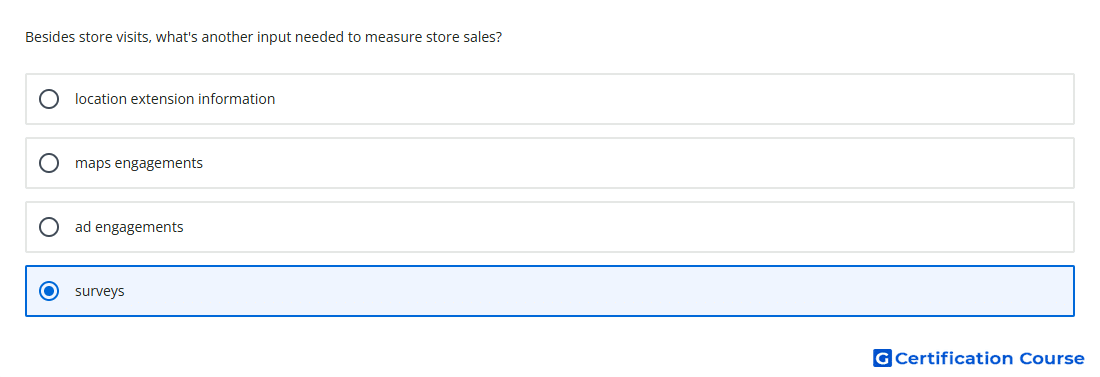The width and height of the screenshot is (1100, 377).
Task: Click the blank area of ad engagements card
Action: [631, 227]
